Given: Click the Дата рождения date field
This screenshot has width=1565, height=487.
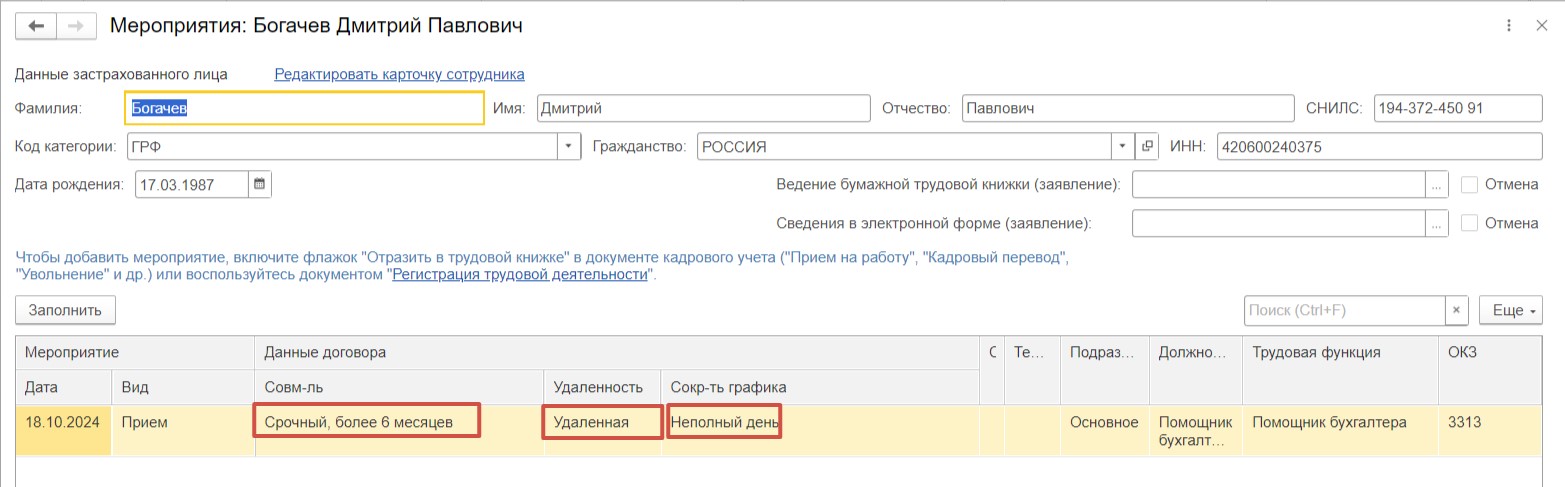Looking at the screenshot, I should [x=191, y=185].
